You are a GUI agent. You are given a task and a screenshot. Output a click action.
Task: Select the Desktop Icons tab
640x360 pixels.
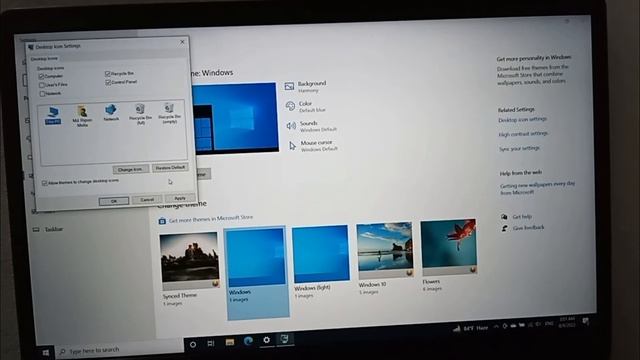pyautogui.click(x=44, y=59)
